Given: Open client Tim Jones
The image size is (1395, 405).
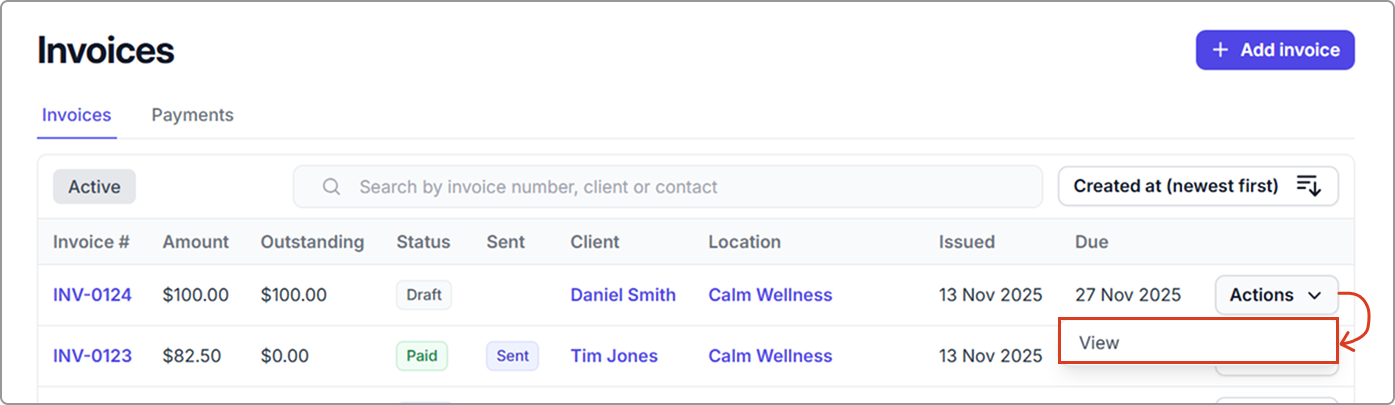Looking at the screenshot, I should tap(614, 356).
